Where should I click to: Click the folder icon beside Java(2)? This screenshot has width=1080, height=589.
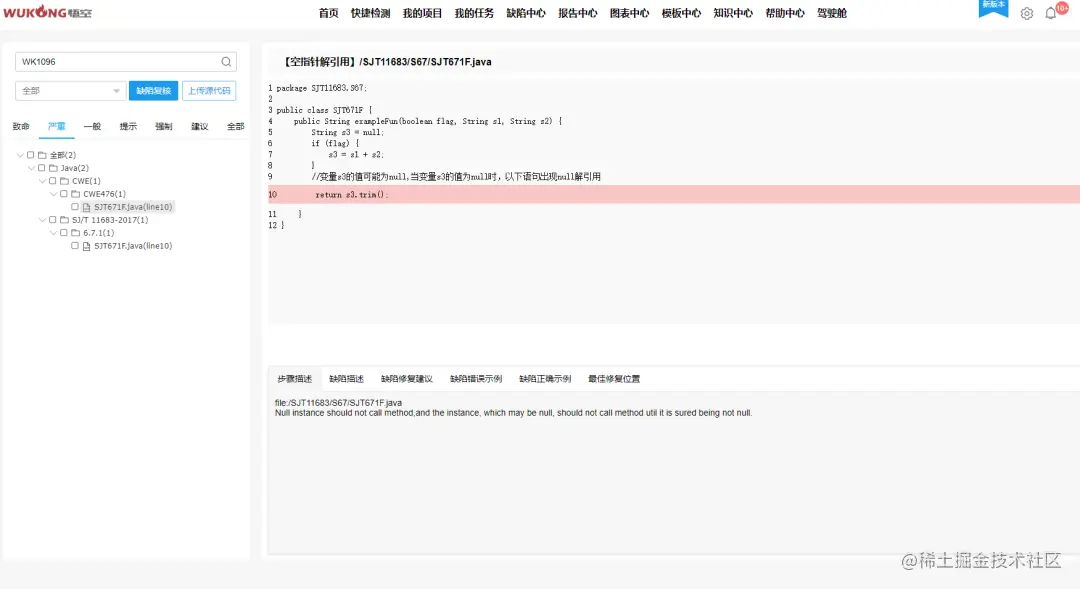click(53, 168)
